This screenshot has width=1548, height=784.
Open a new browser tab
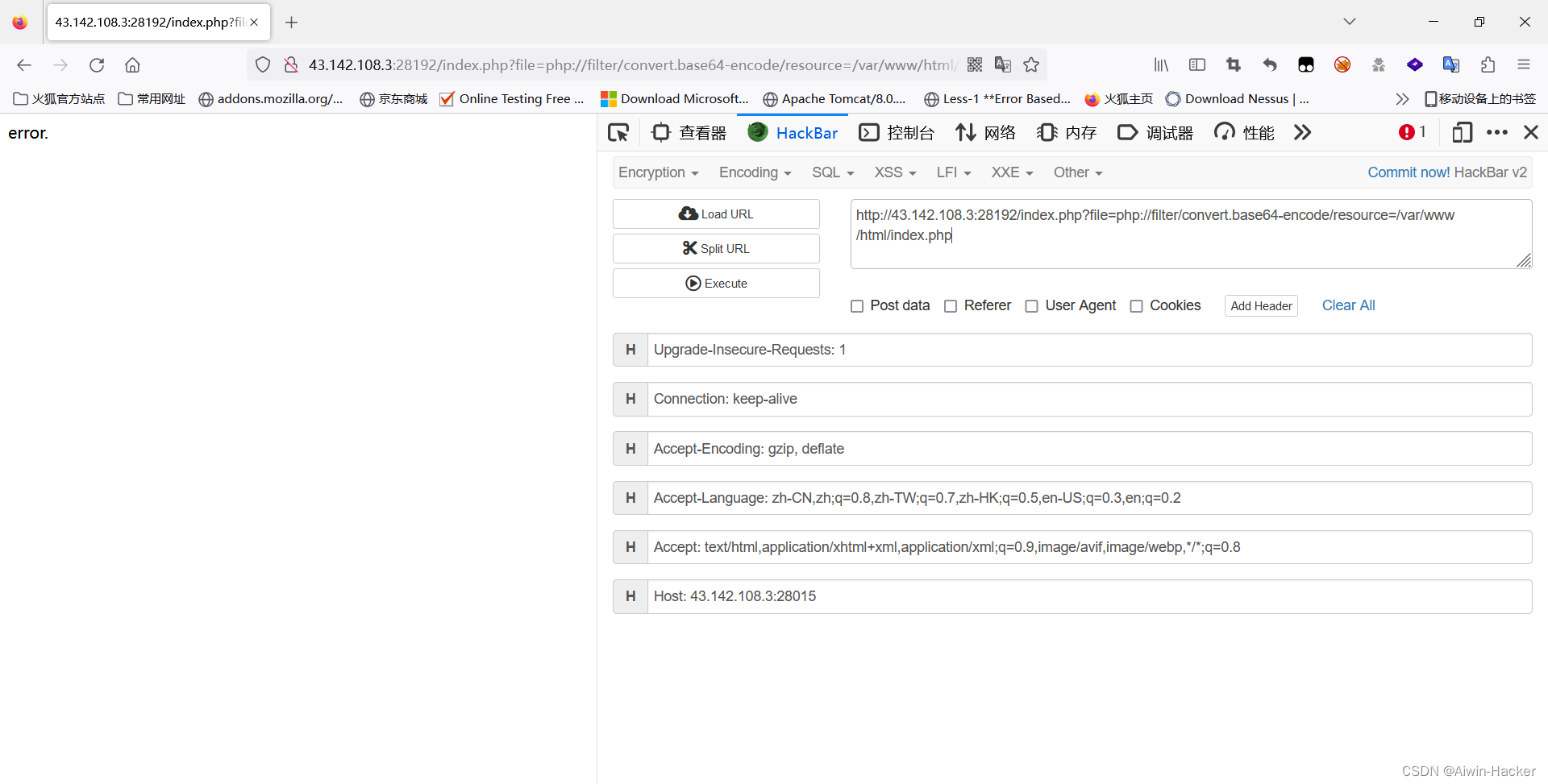tap(292, 23)
